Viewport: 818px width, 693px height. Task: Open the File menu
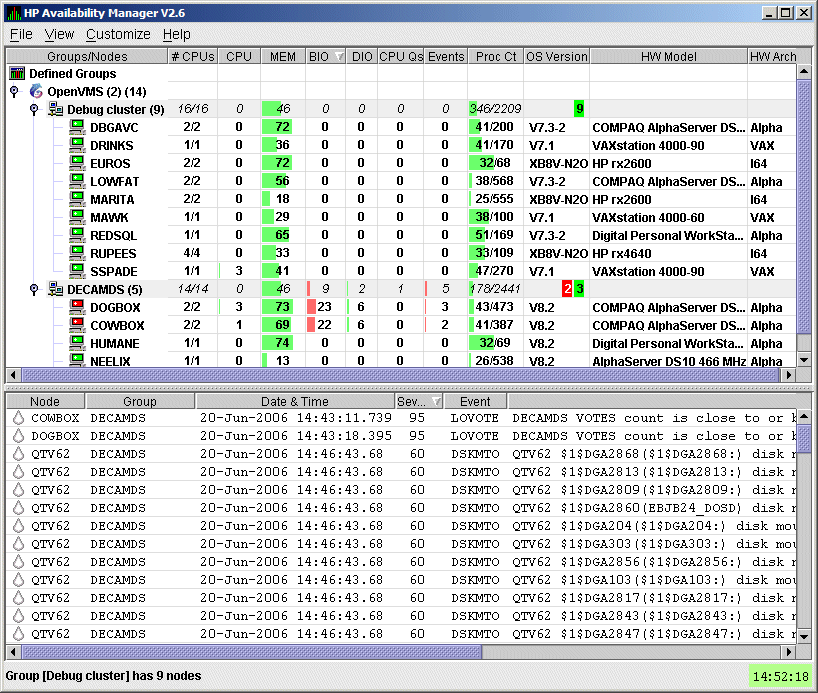21,34
